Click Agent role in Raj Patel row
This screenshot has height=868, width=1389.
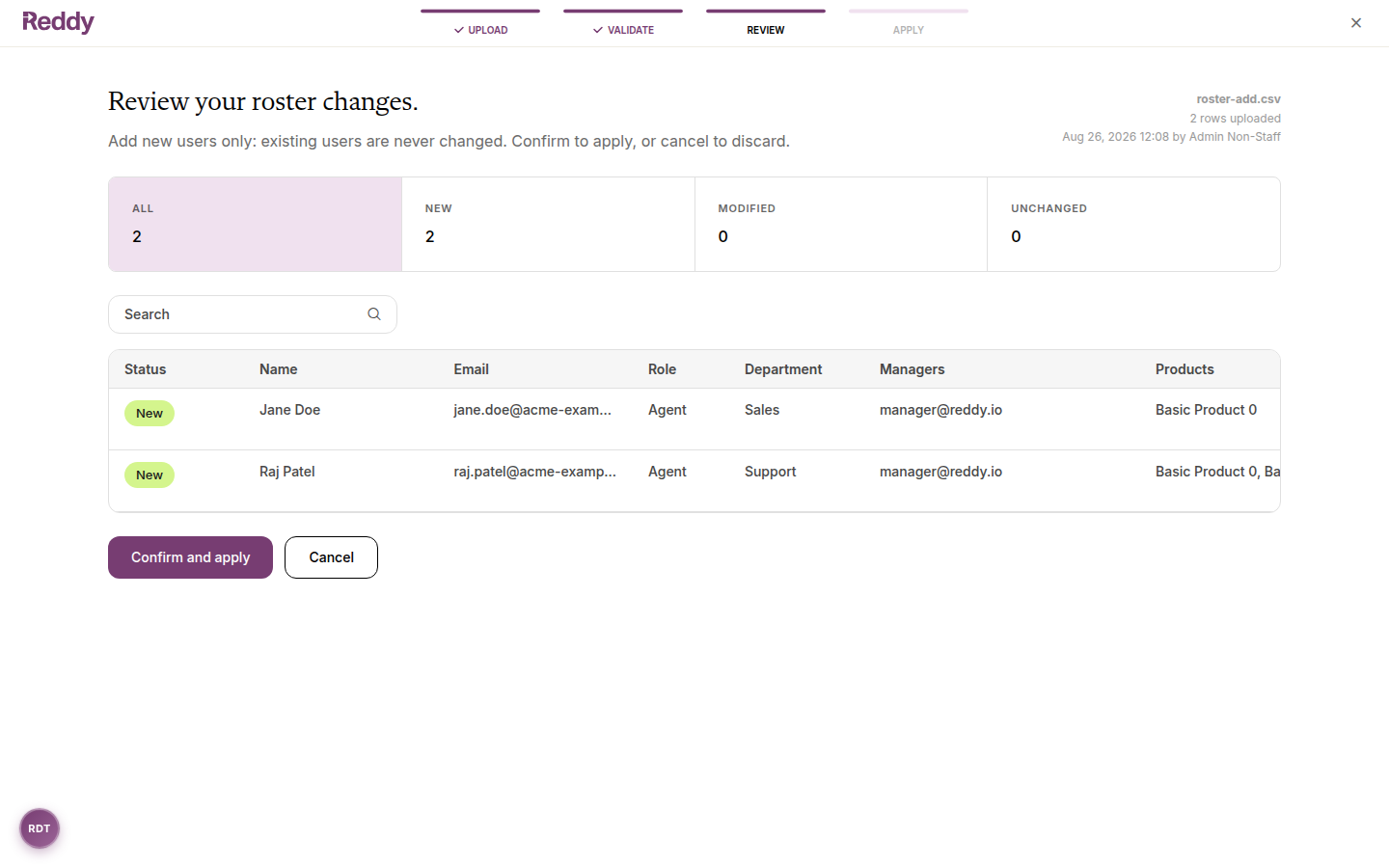pos(667,472)
